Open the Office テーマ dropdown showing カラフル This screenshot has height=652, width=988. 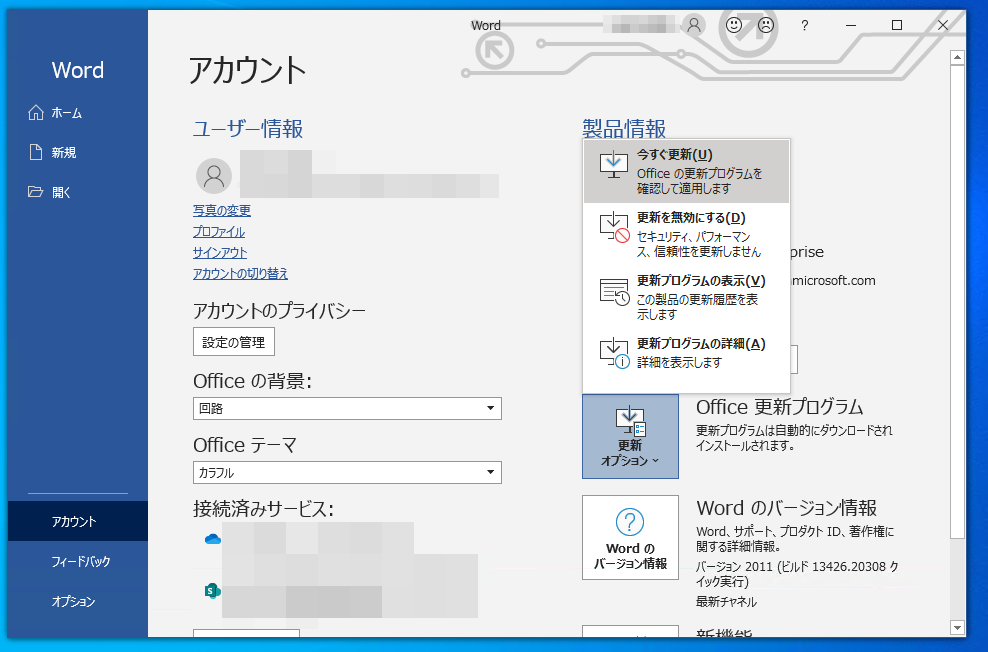pyautogui.click(x=347, y=472)
